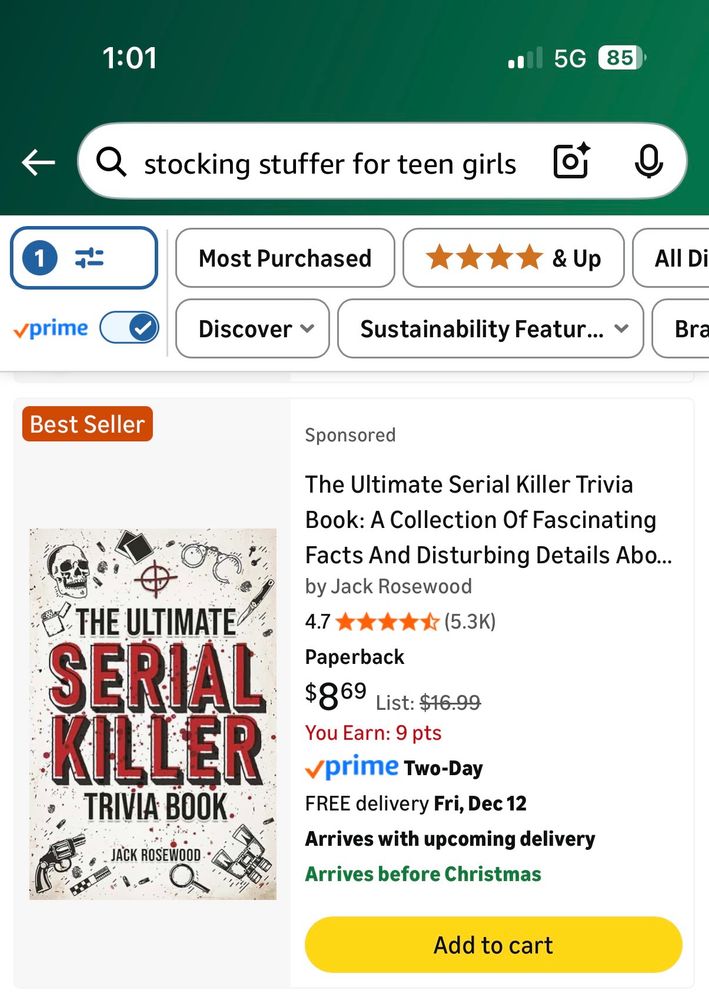
Task: Select the Most Purchased filter chip
Action: click(x=285, y=258)
